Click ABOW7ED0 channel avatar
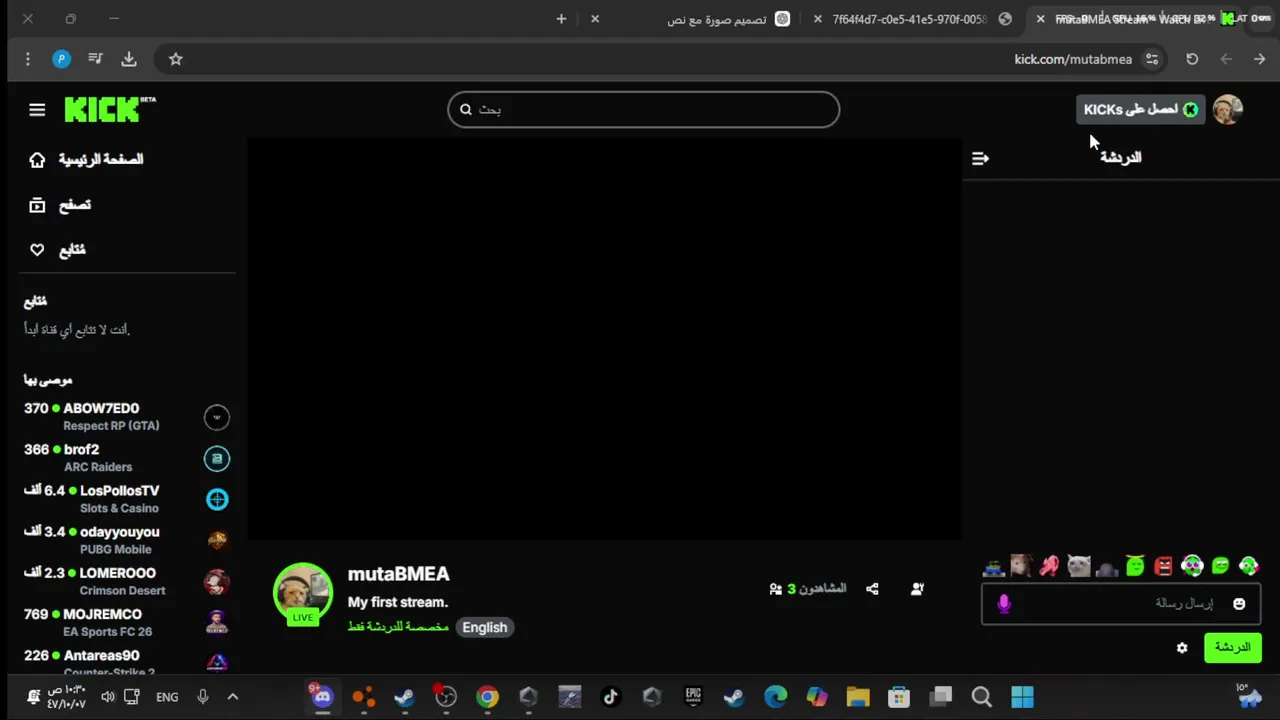This screenshot has height=720, width=1280. (217, 417)
